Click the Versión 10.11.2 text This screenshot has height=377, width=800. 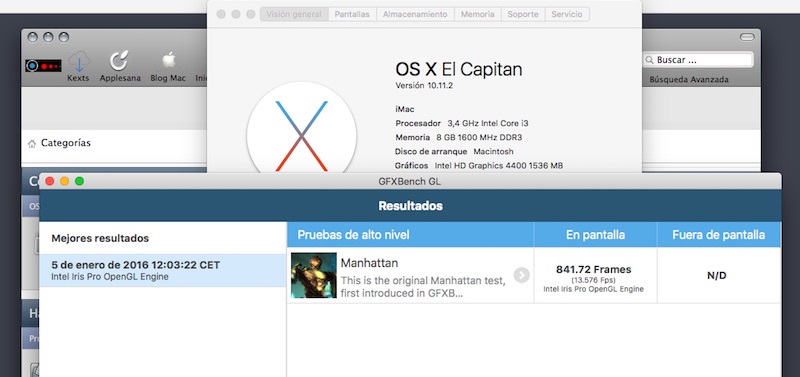[x=424, y=86]
